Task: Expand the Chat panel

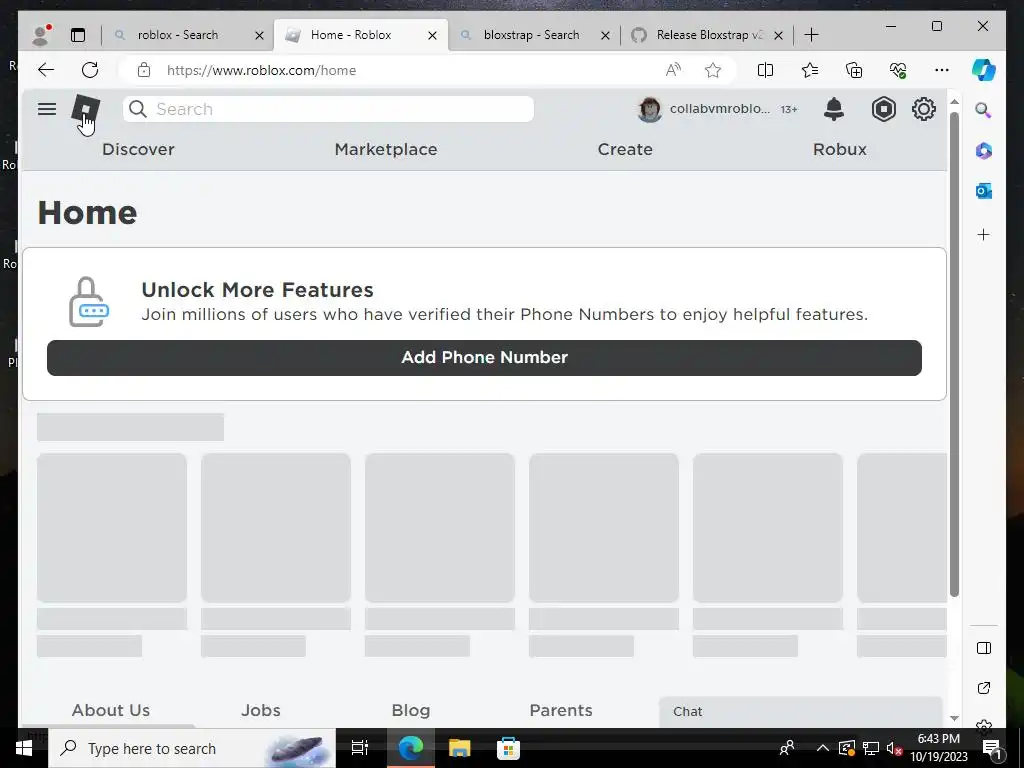Action: tap(801, 711)
